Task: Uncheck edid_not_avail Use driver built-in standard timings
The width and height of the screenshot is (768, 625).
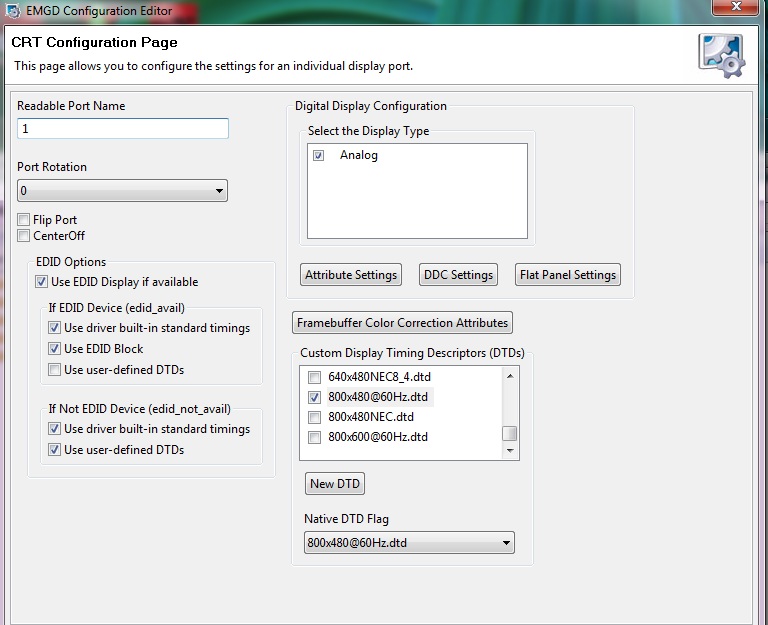Action: coord(54,429)
